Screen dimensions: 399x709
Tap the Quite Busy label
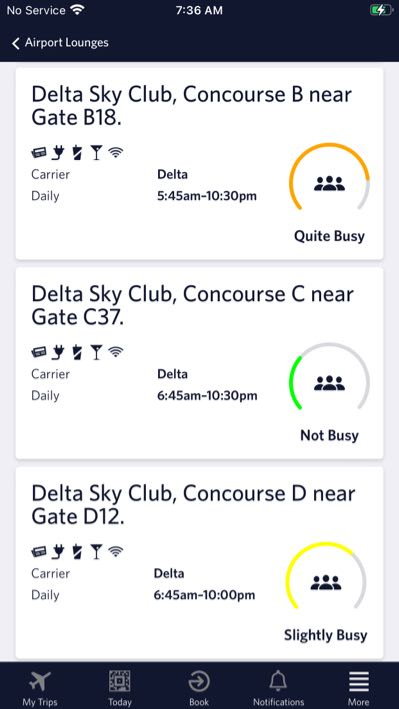tap(329, 236)
